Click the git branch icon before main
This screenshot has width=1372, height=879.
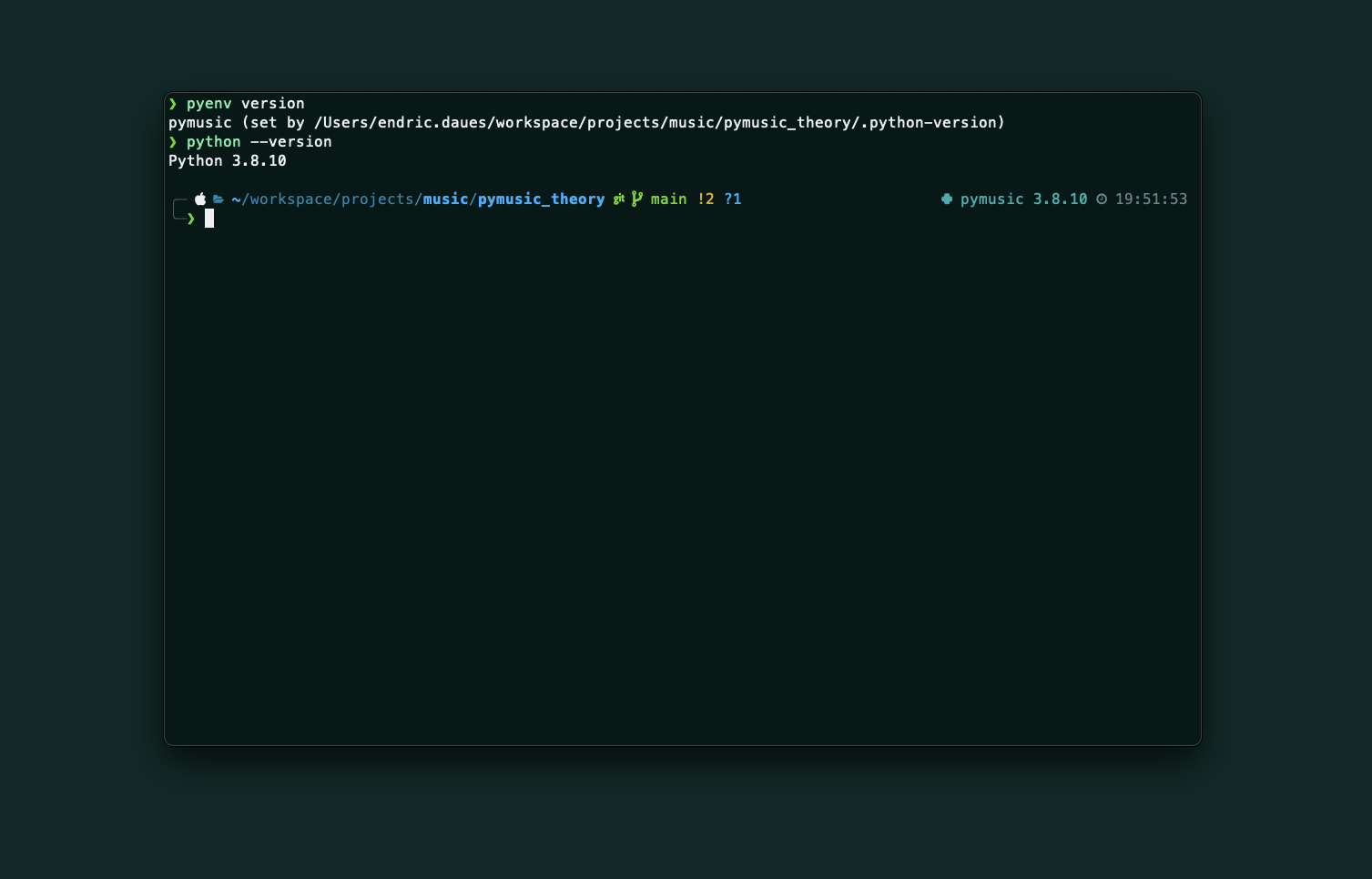point(637,199)
